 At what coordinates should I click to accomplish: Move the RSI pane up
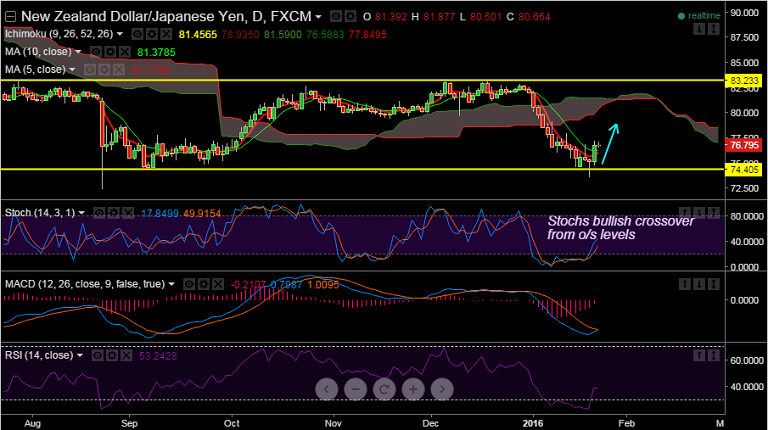[x=699, y=355]
